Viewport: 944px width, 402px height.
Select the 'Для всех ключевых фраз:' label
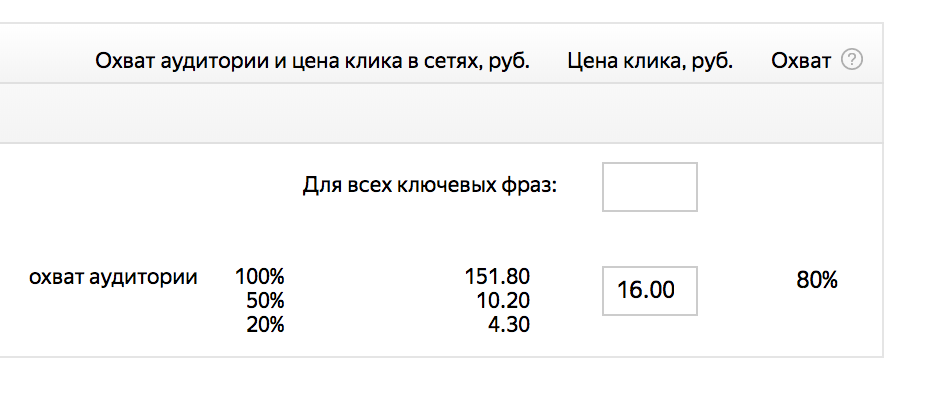click(430, 187)
